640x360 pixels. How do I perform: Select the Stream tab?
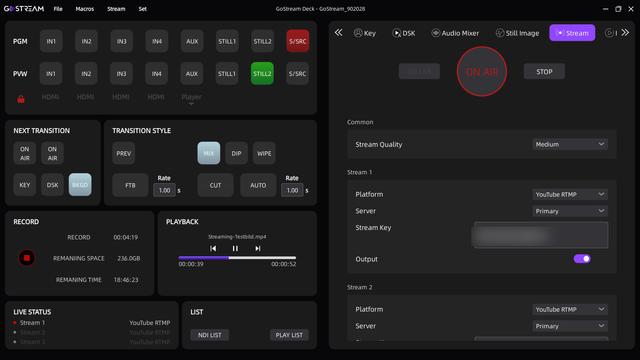(572, 33)
